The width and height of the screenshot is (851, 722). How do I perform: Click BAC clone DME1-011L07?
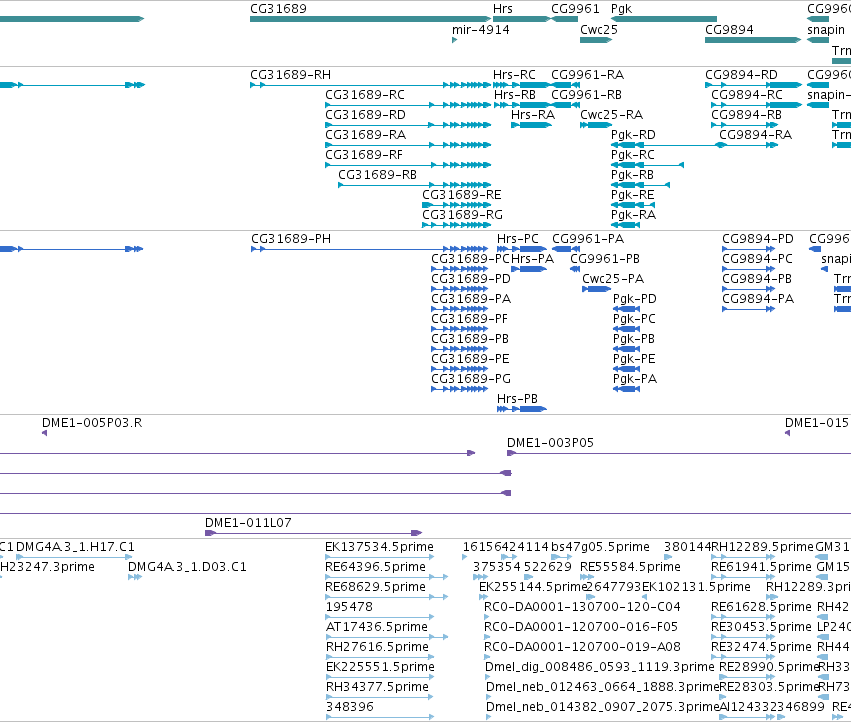coord(248,523)
